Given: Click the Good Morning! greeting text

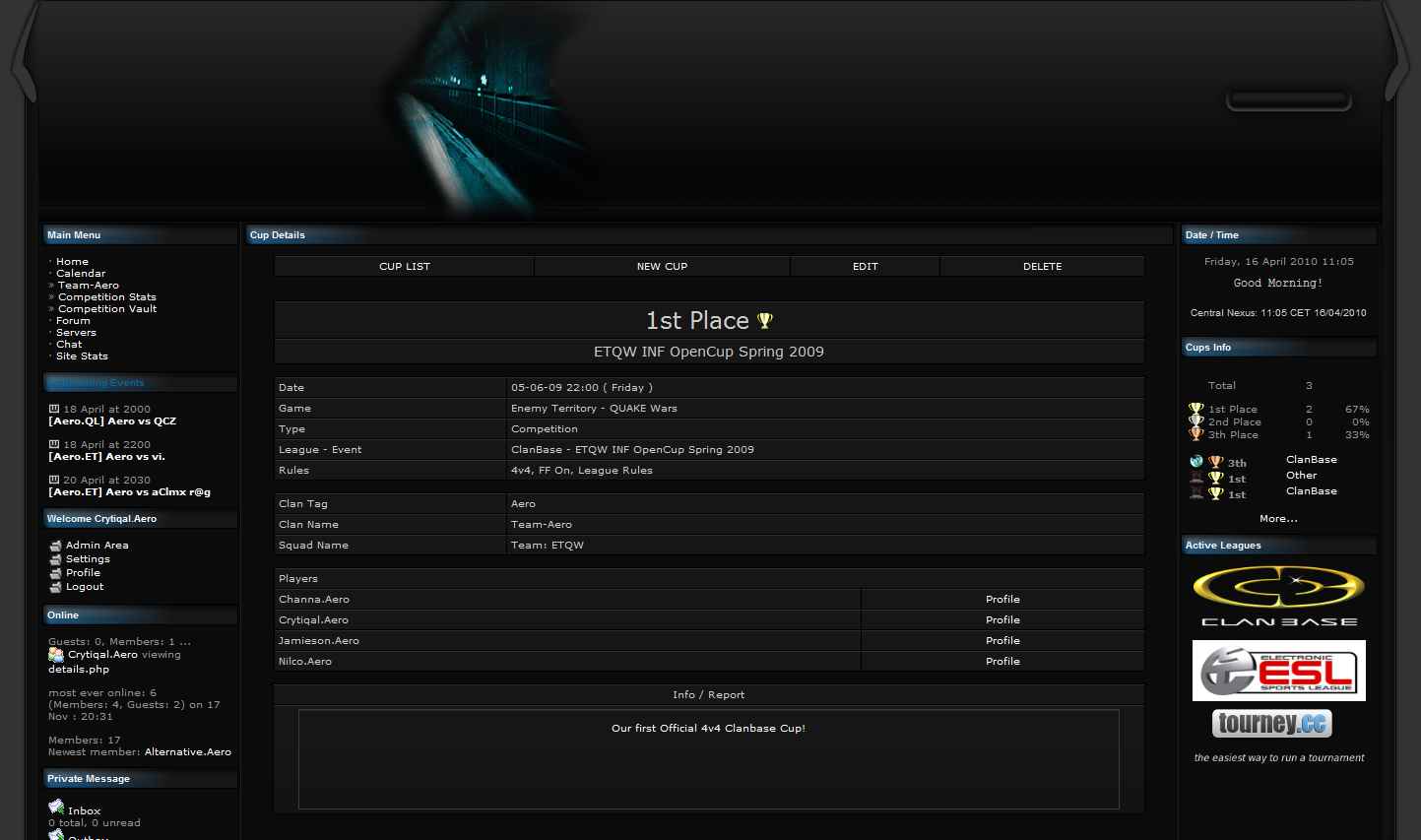Looking at the screenshot, I should pos(1278,284).
